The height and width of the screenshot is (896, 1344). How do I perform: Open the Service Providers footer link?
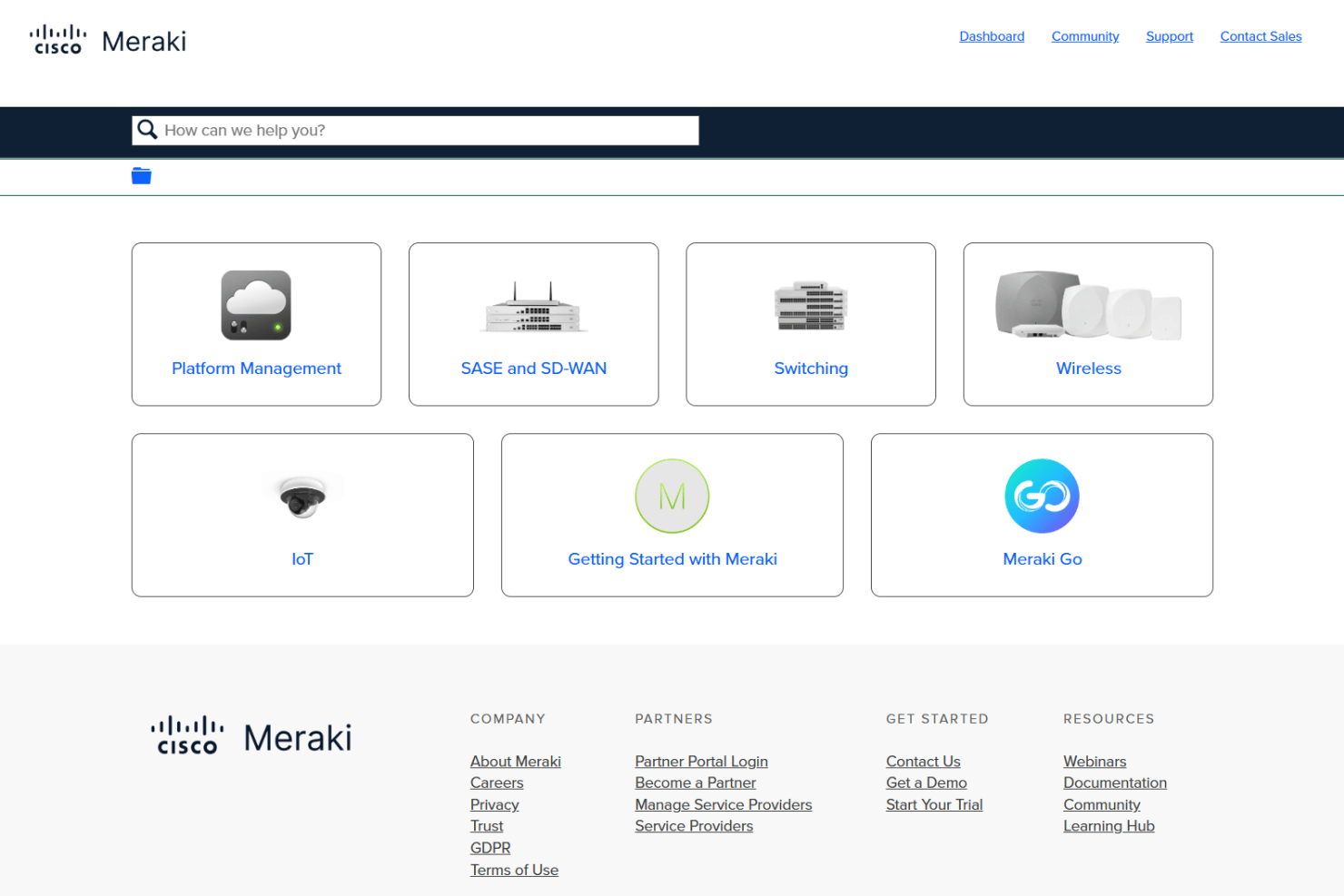pos(694,826)
